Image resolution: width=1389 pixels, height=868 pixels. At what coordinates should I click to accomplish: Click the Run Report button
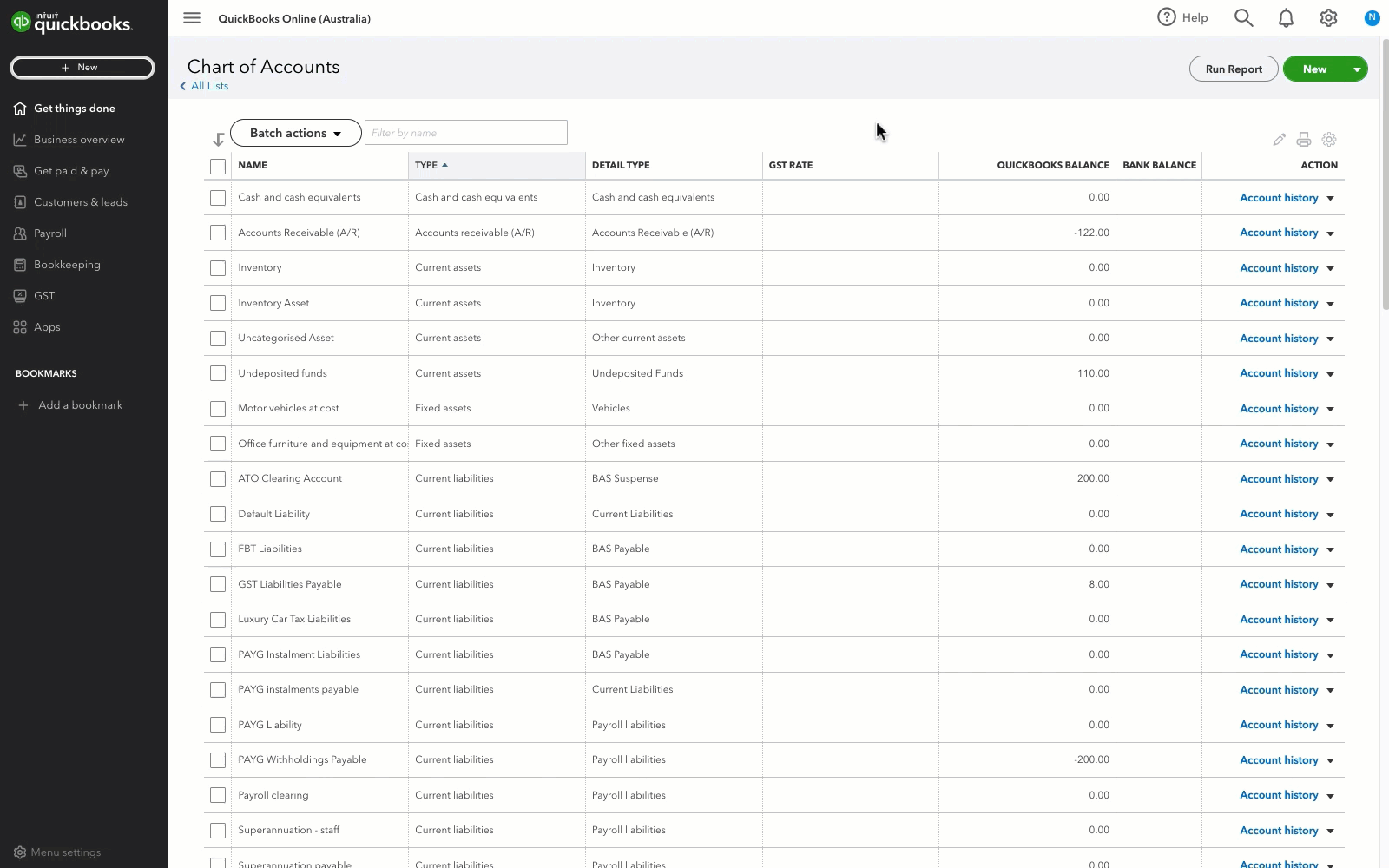point(1233,69)
